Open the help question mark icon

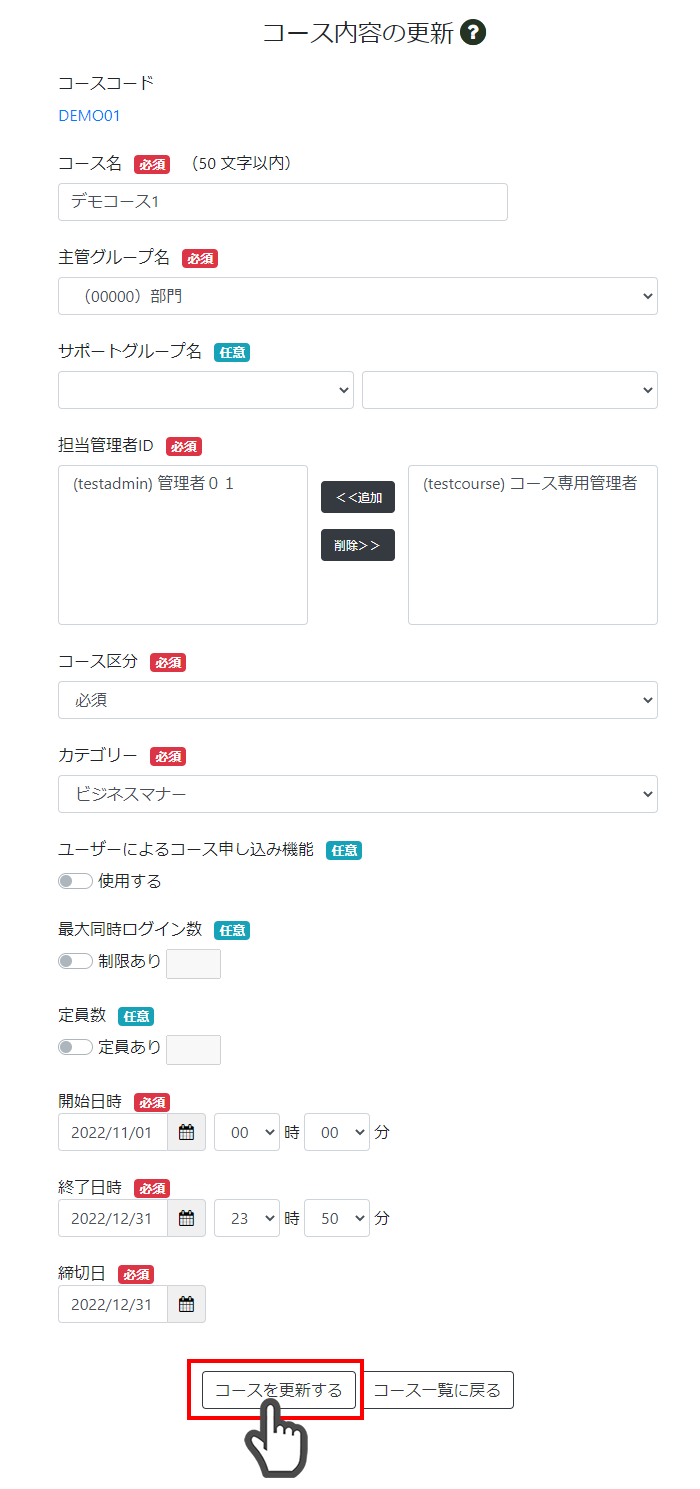tap(473, 33)
